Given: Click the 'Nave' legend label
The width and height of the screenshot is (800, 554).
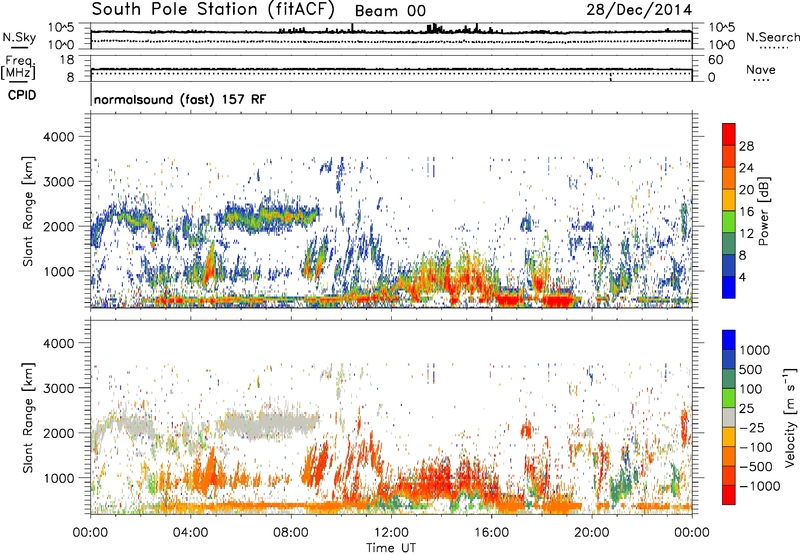Looking at the screenshot, I should [x=761, y=69].
